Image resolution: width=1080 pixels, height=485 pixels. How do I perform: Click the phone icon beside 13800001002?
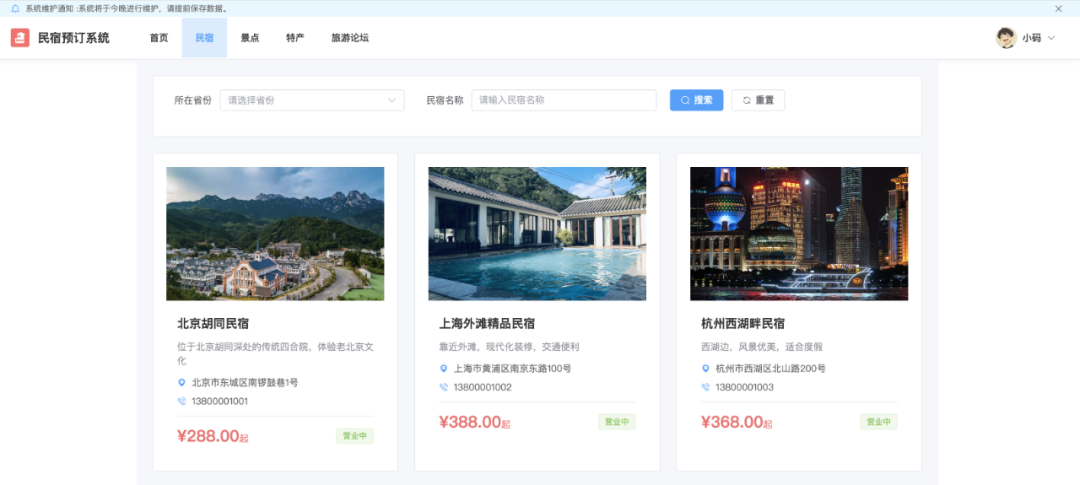point(444,387)
